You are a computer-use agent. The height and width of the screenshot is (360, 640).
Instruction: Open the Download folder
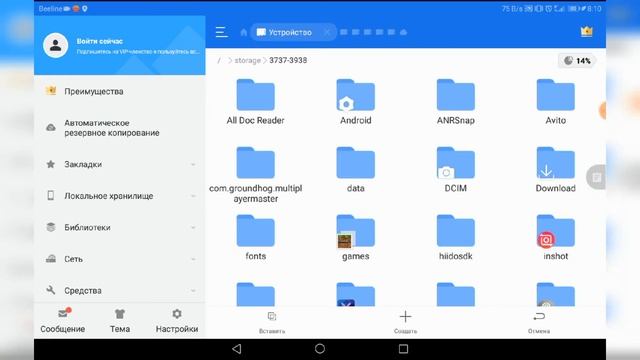(556, 170)
